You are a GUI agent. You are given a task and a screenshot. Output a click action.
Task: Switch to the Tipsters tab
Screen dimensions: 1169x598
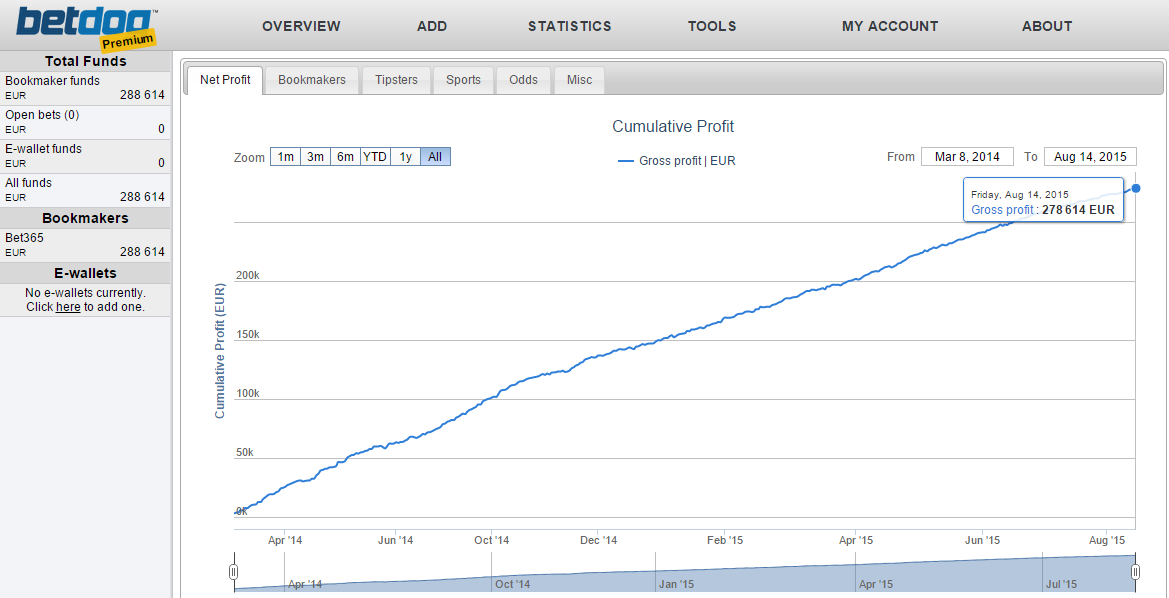(x=396, y=80)
